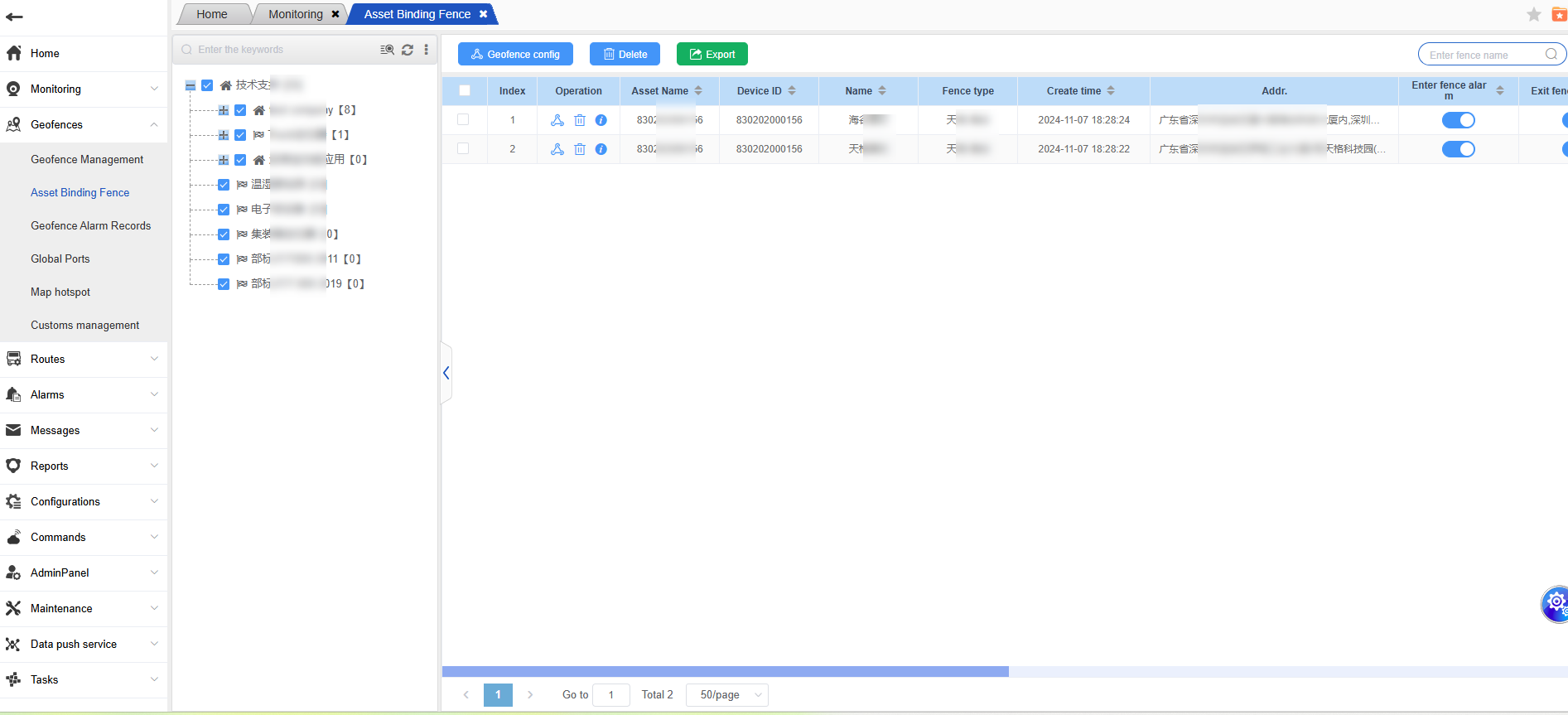Tick the select-all checkbox in table header

click(465, 91)
